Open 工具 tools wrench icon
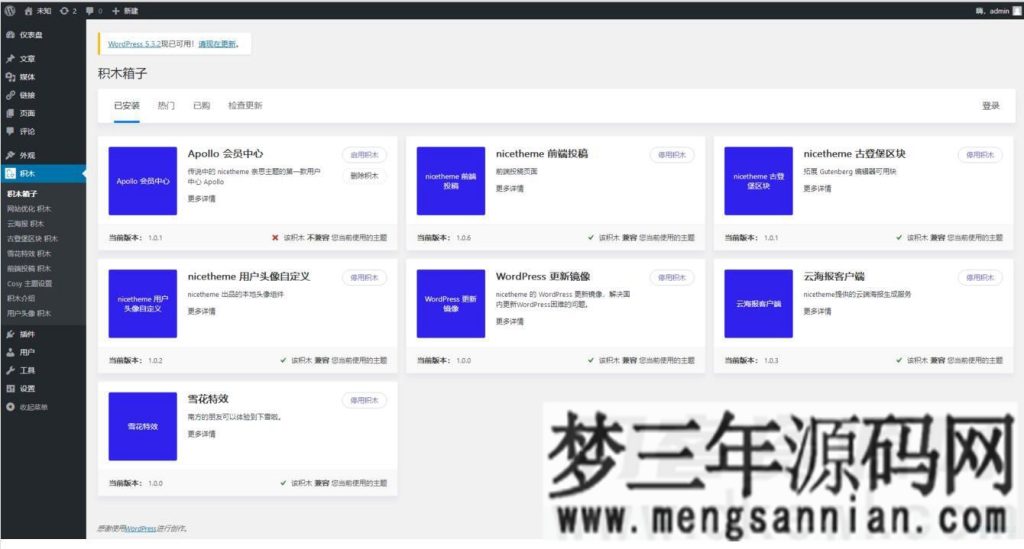Image resolution: width=1024 pixels, height=549 pixels. click(10, 370)
